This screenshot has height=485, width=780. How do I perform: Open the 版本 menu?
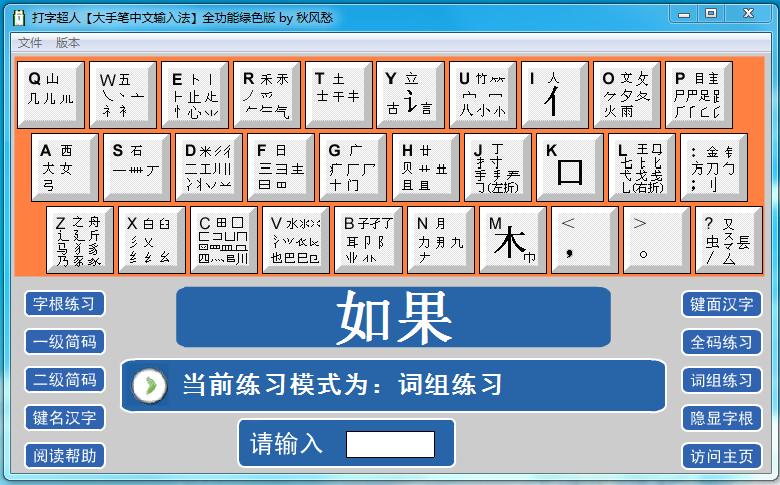(x=68, y=43)
